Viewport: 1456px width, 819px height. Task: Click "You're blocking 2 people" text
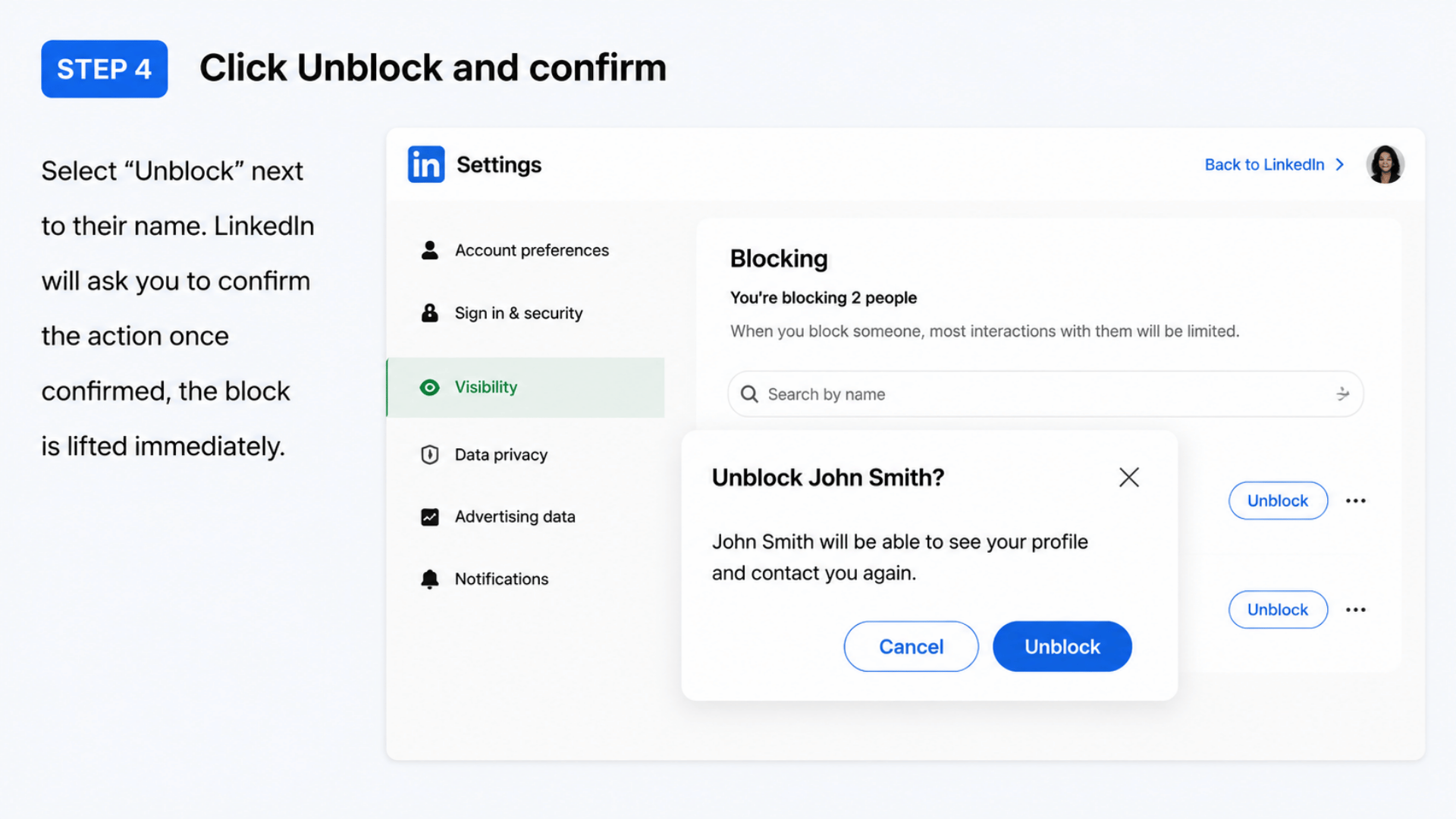[x=824, y=298]
